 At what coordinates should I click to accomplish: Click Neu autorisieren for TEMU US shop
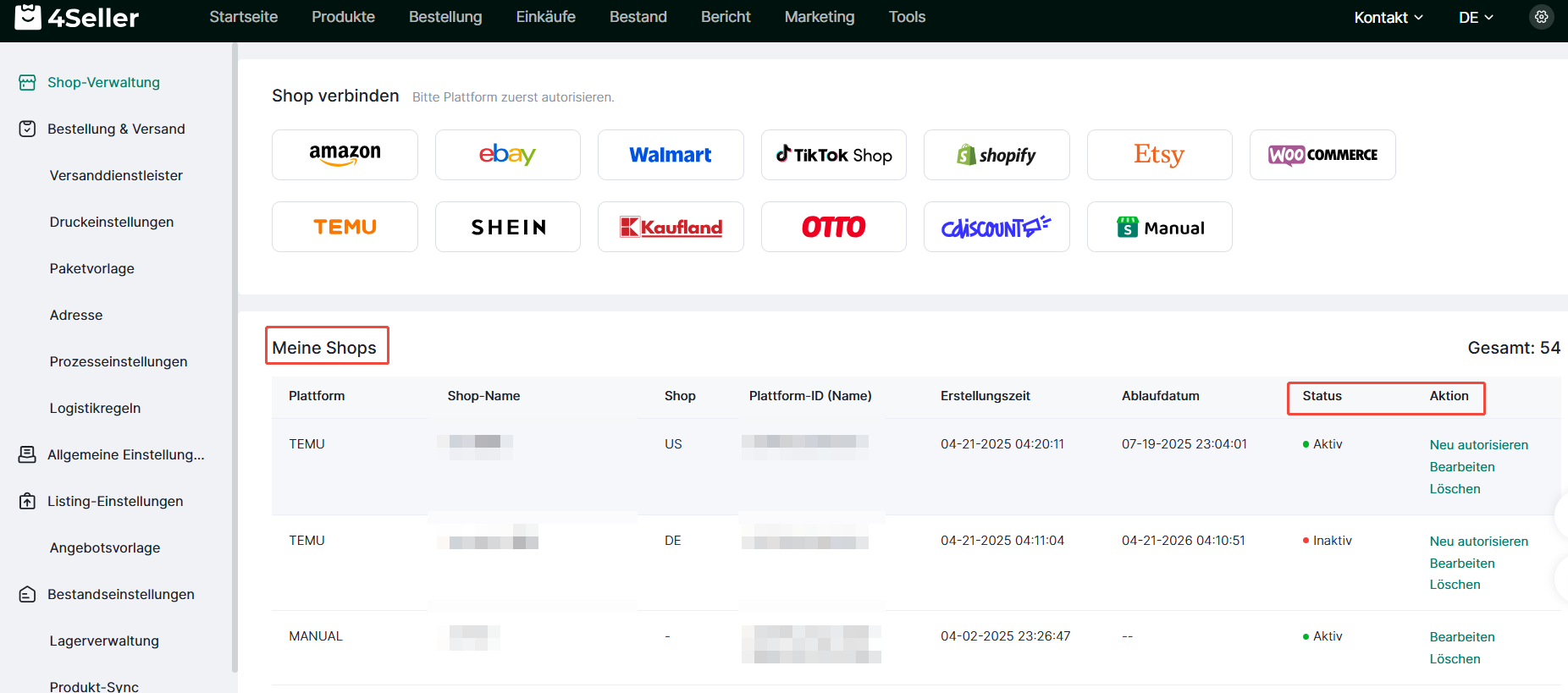[x=1478, y=445]
